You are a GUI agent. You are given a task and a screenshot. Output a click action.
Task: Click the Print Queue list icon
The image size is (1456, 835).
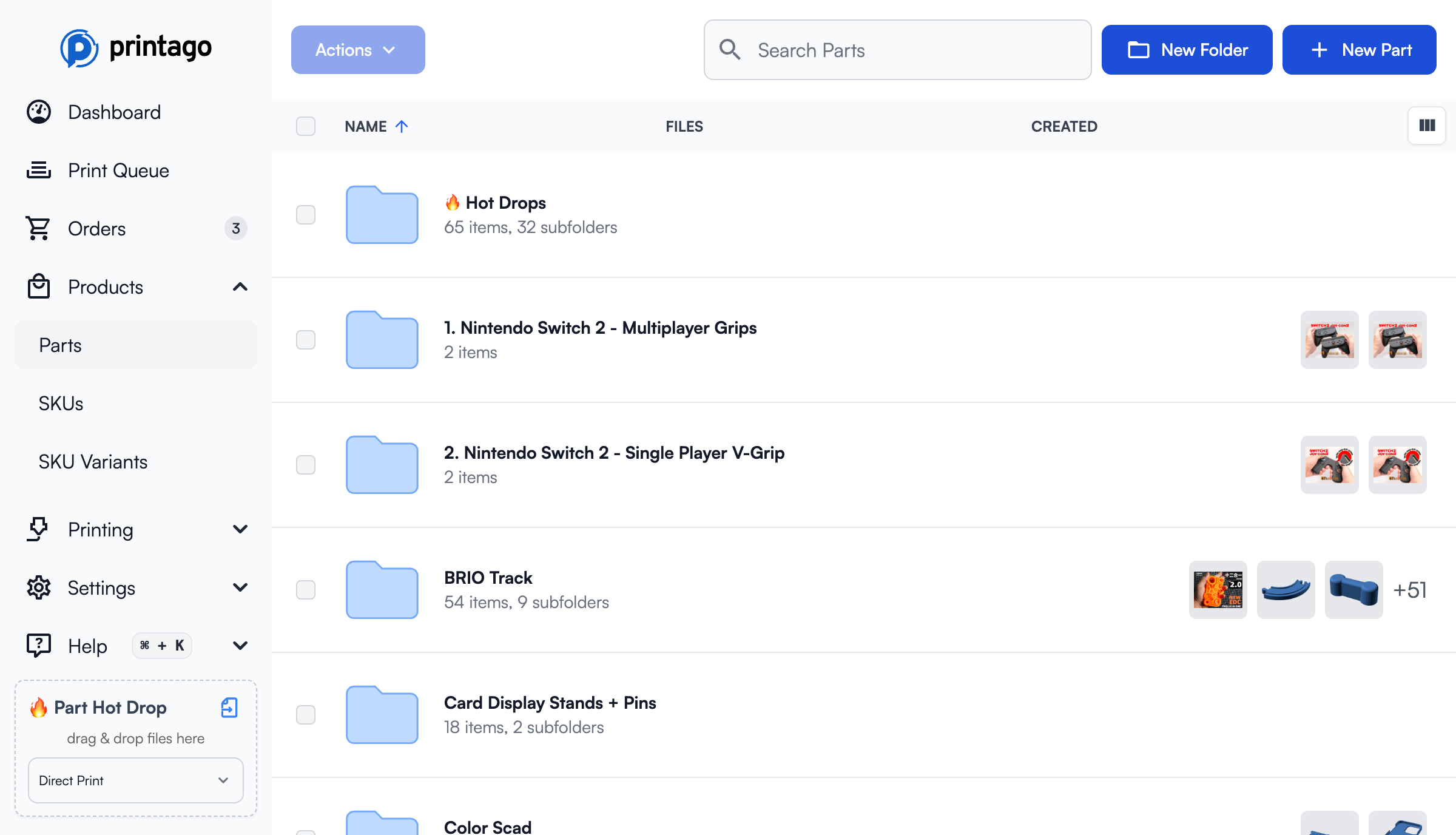(39, 171)
